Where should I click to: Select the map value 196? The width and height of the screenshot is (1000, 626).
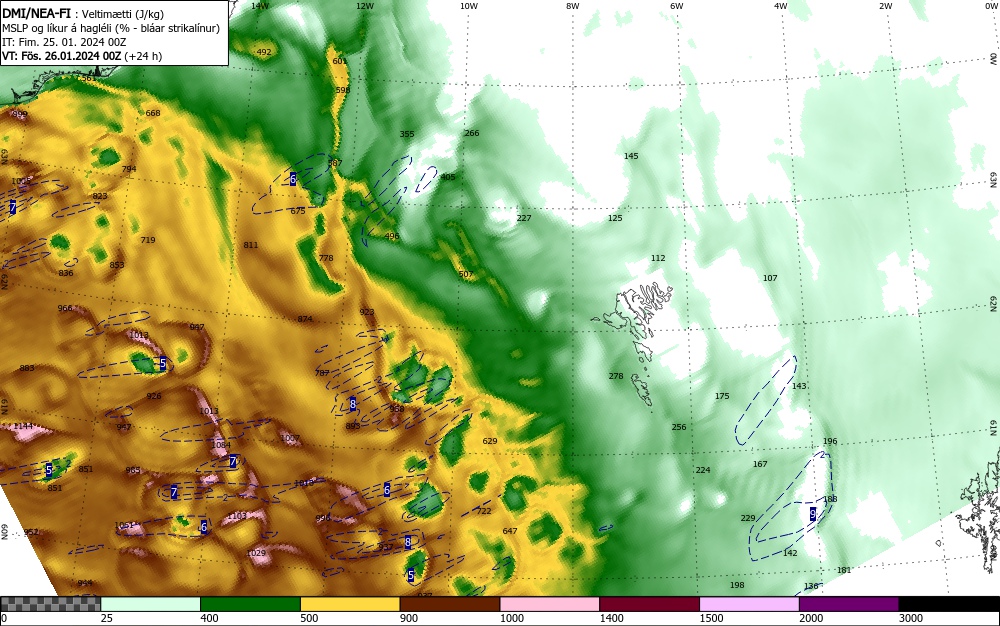tap(830, 441)
